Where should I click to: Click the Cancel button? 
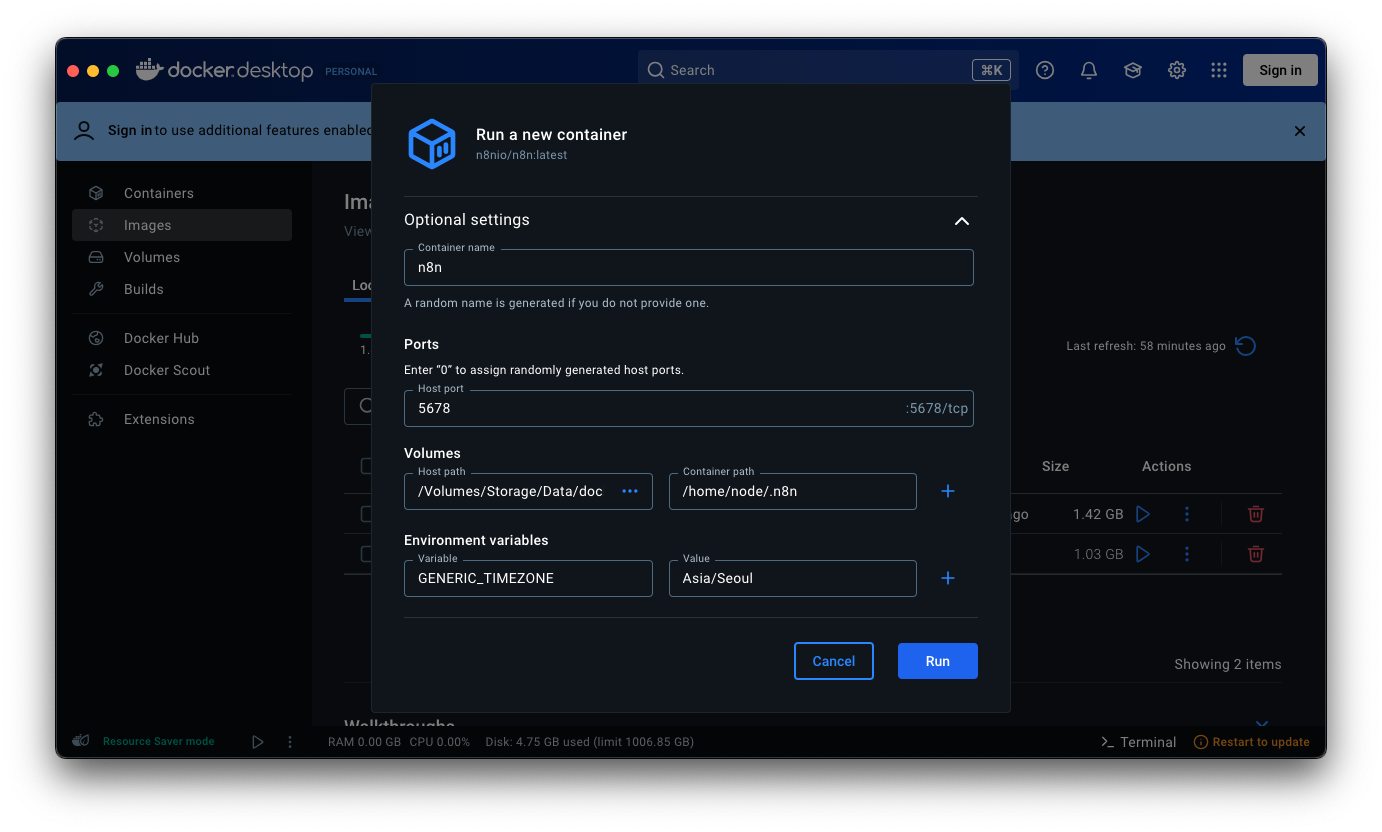tap(834, 661)
